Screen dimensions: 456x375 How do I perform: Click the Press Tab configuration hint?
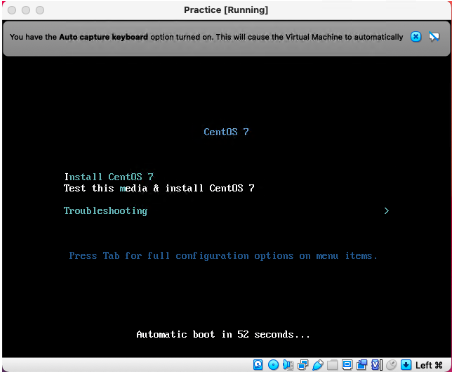223,256
